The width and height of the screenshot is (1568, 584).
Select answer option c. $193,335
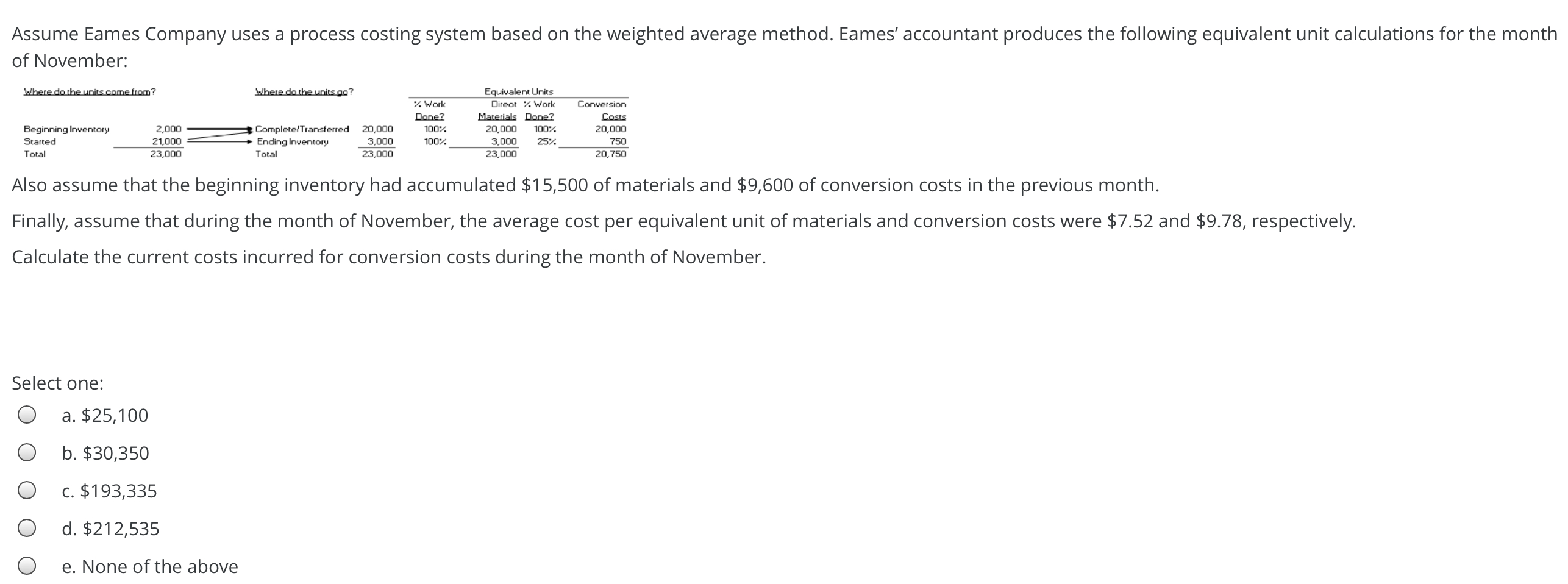click(x=26, y=491)
